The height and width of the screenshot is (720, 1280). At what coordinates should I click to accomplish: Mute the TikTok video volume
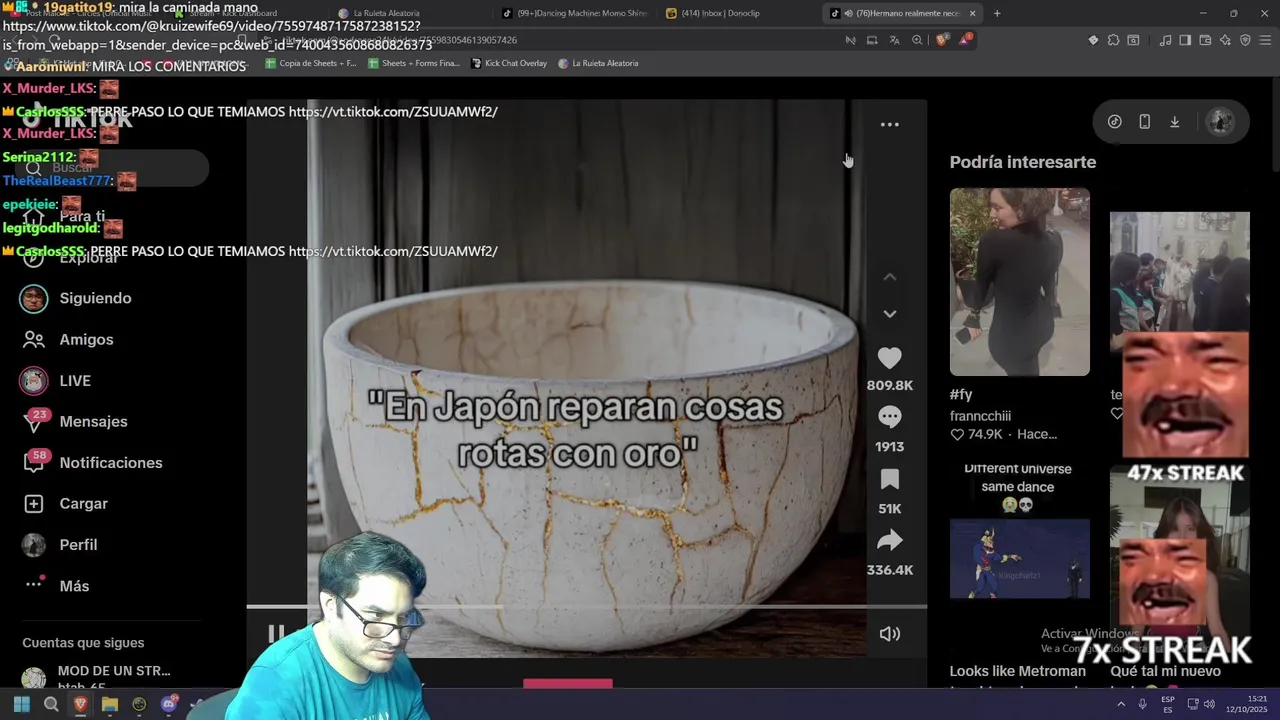889,634
